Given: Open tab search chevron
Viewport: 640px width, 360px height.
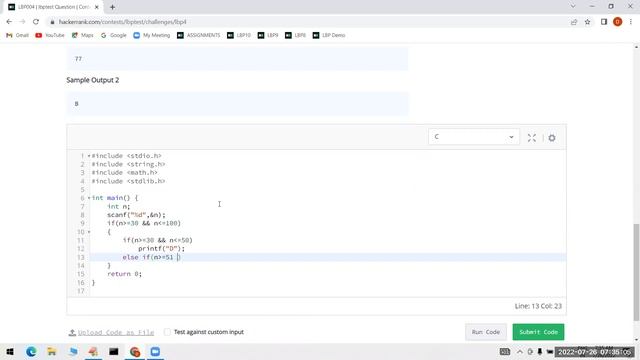Looking at the screenshot, I should coord(573,7).
